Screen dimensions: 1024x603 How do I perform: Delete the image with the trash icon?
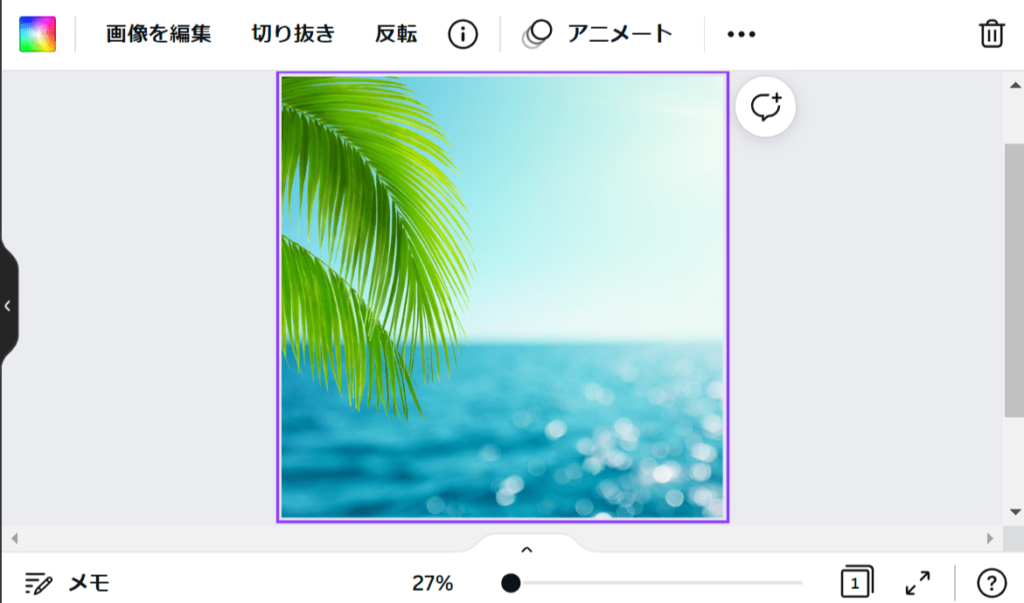pos(991,34)
